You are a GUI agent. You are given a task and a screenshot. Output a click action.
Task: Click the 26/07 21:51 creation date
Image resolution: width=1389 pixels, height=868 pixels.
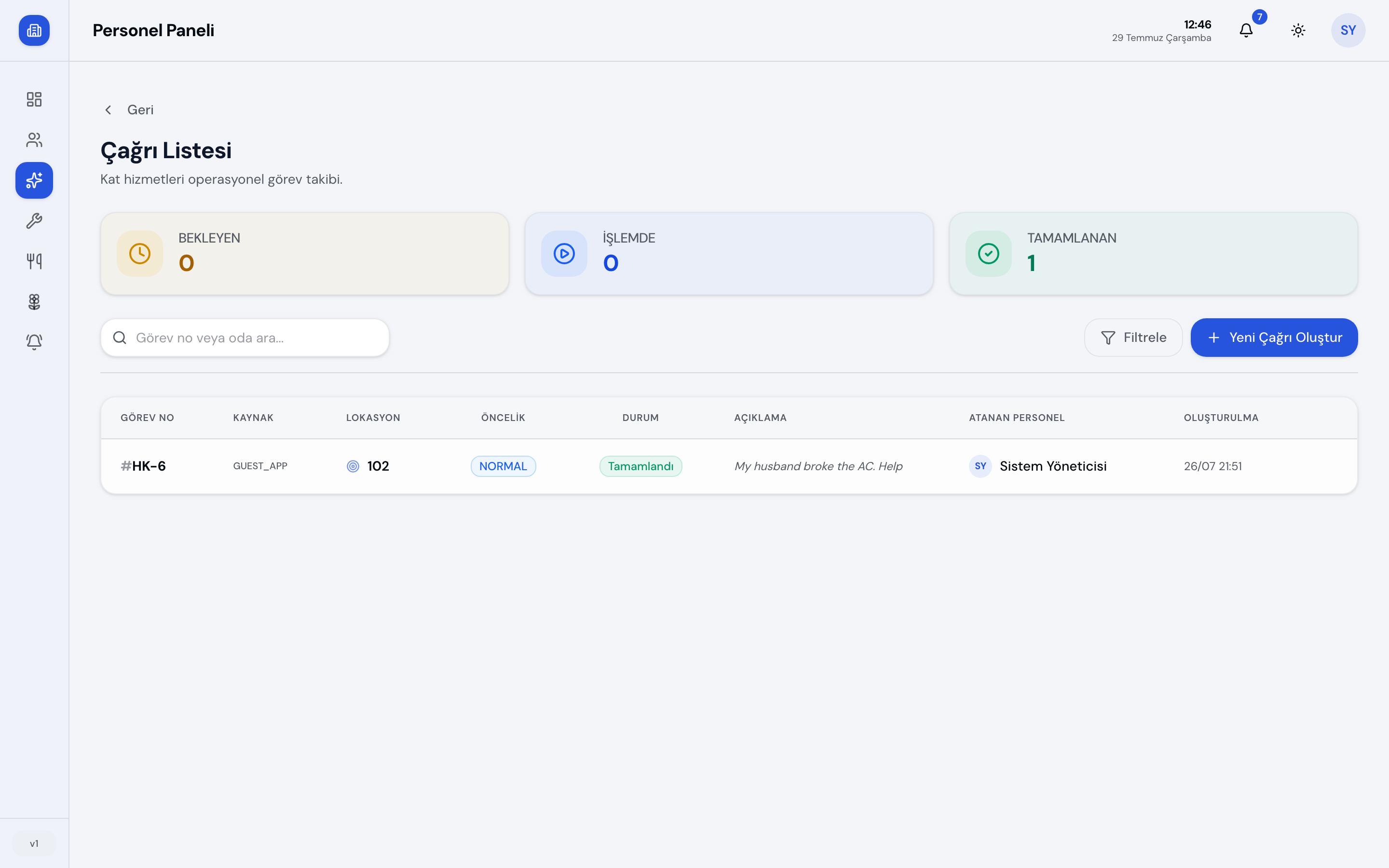tap(1212, 466)
